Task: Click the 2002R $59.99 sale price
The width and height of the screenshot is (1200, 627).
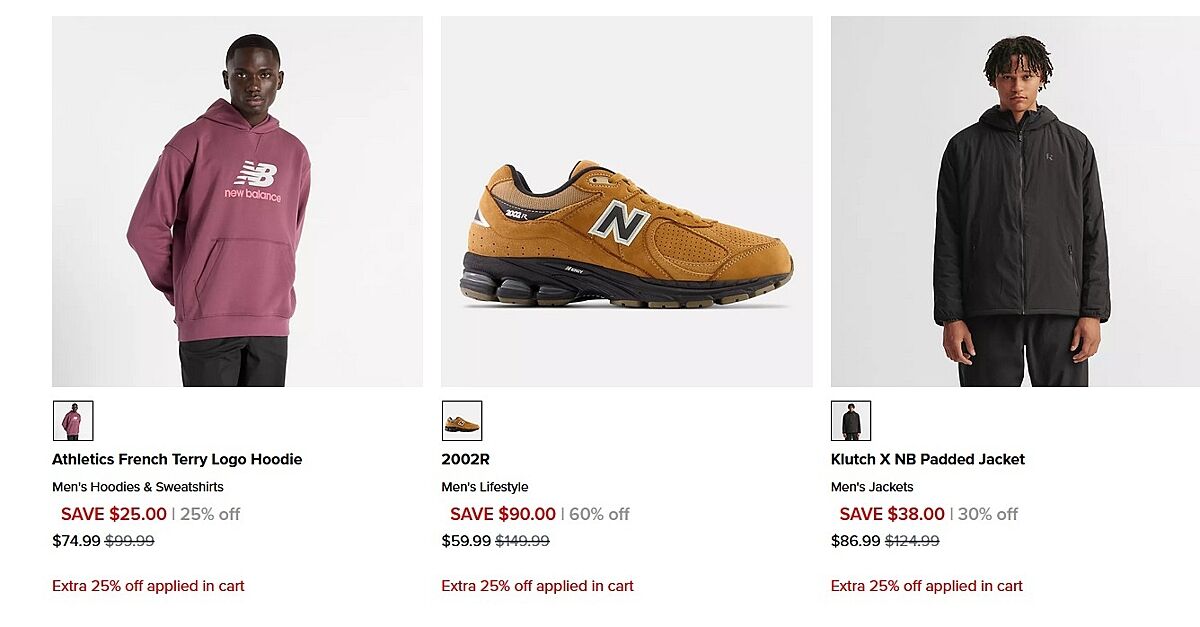Action: click(466, 541)
